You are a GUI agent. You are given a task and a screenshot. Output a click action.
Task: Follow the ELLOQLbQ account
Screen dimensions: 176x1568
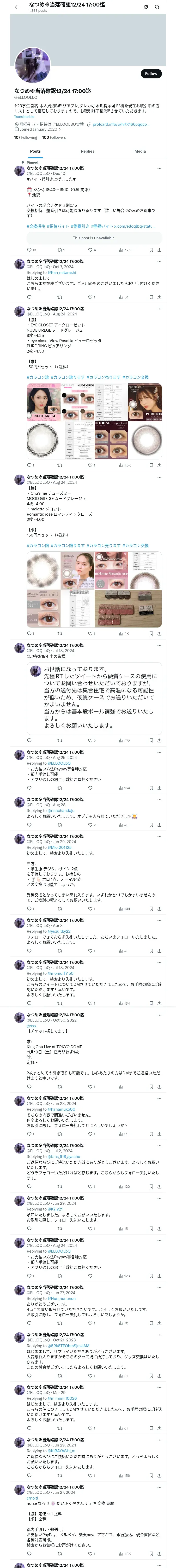click(150, 74)
